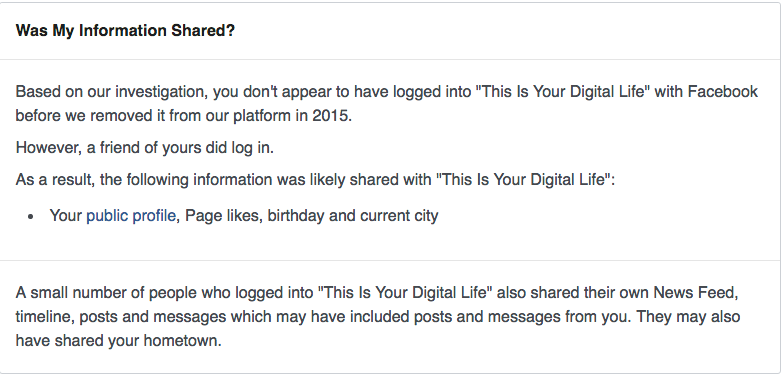
Task: Click the word "Your" before public profile
Action: [65, 216]
